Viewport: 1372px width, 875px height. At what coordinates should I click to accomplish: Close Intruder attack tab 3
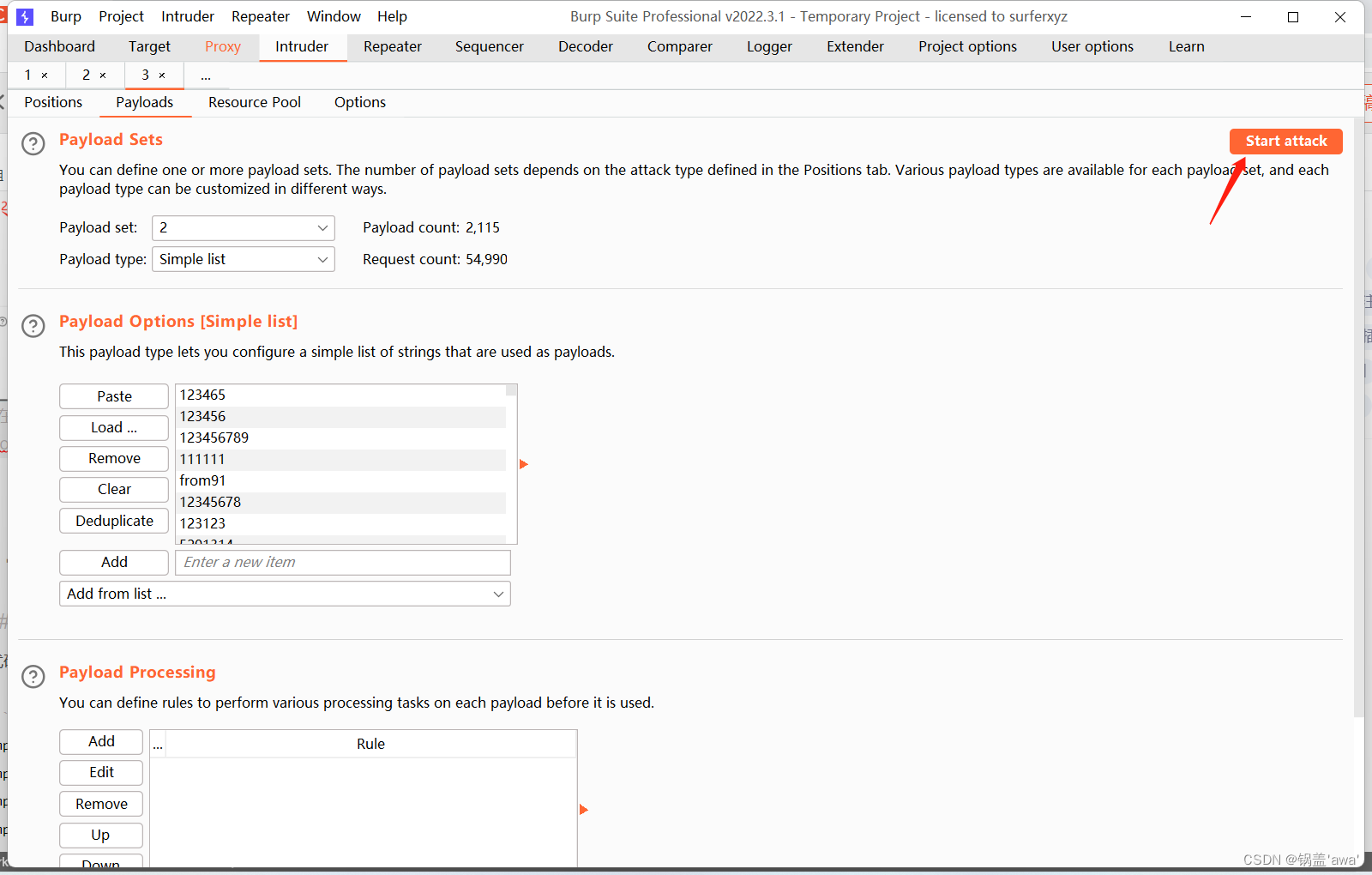(x=162, y=75)
